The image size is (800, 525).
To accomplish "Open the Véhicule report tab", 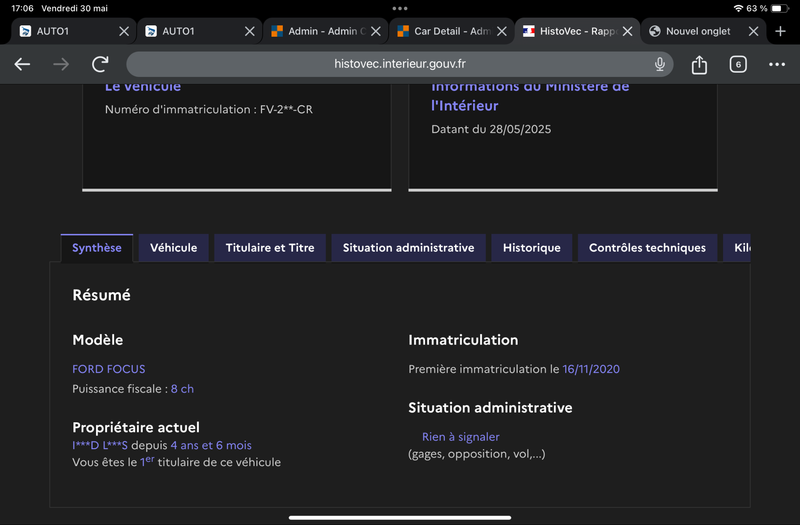I will (173, 248).
